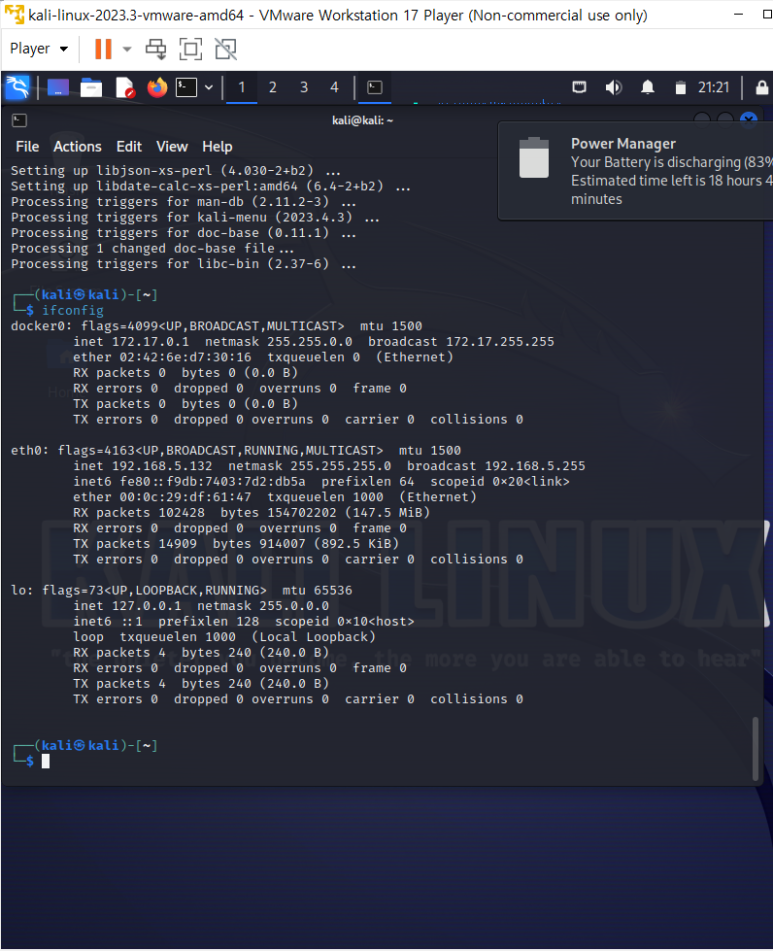Image resolution: width=773 pixels, height=951 pixels.
Task: Launch the text editor icon in panel
Action: (125, 87)
